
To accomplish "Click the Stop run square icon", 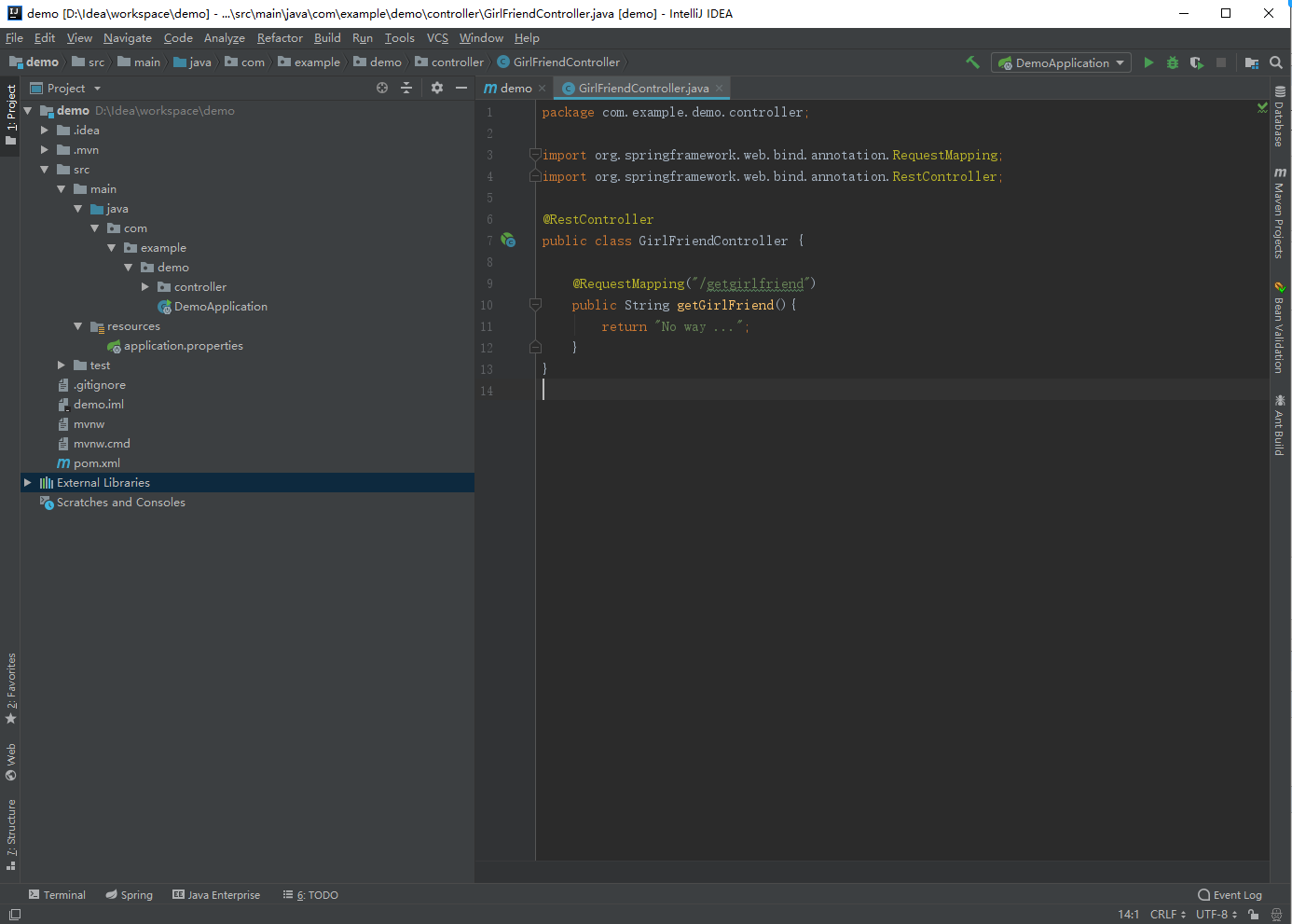I will tap(1221, 62).
